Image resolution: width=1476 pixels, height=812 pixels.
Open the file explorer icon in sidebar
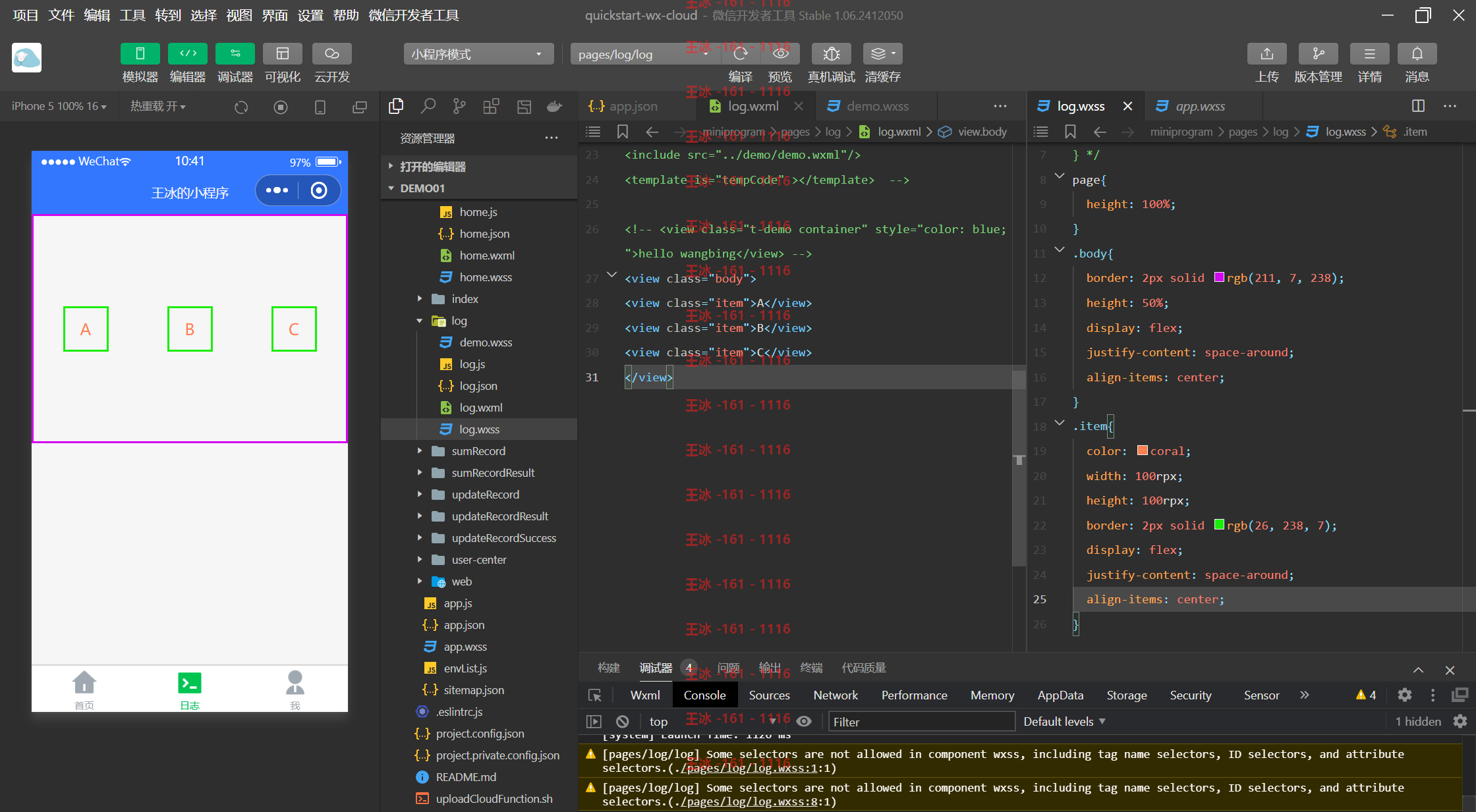tap(396, 106)
